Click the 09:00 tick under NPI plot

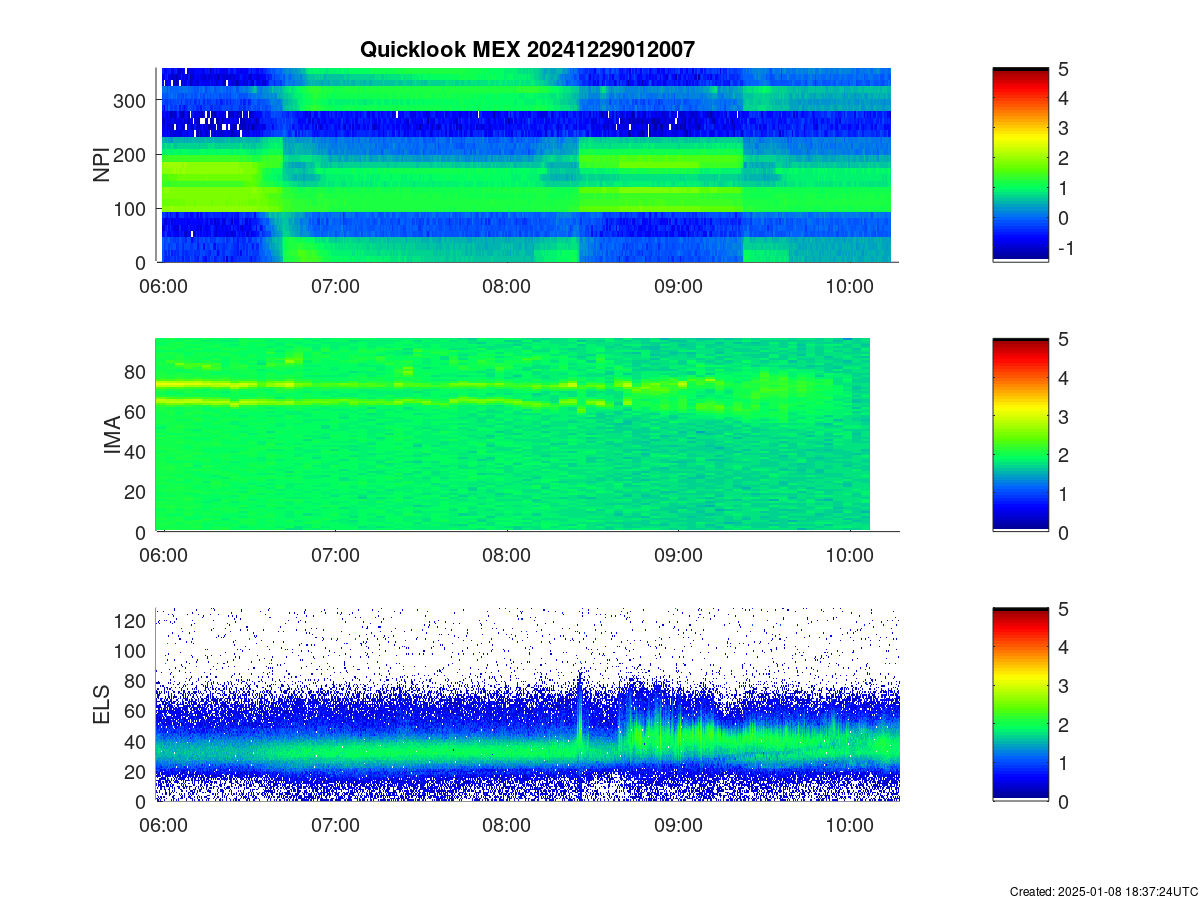point(678,287)
